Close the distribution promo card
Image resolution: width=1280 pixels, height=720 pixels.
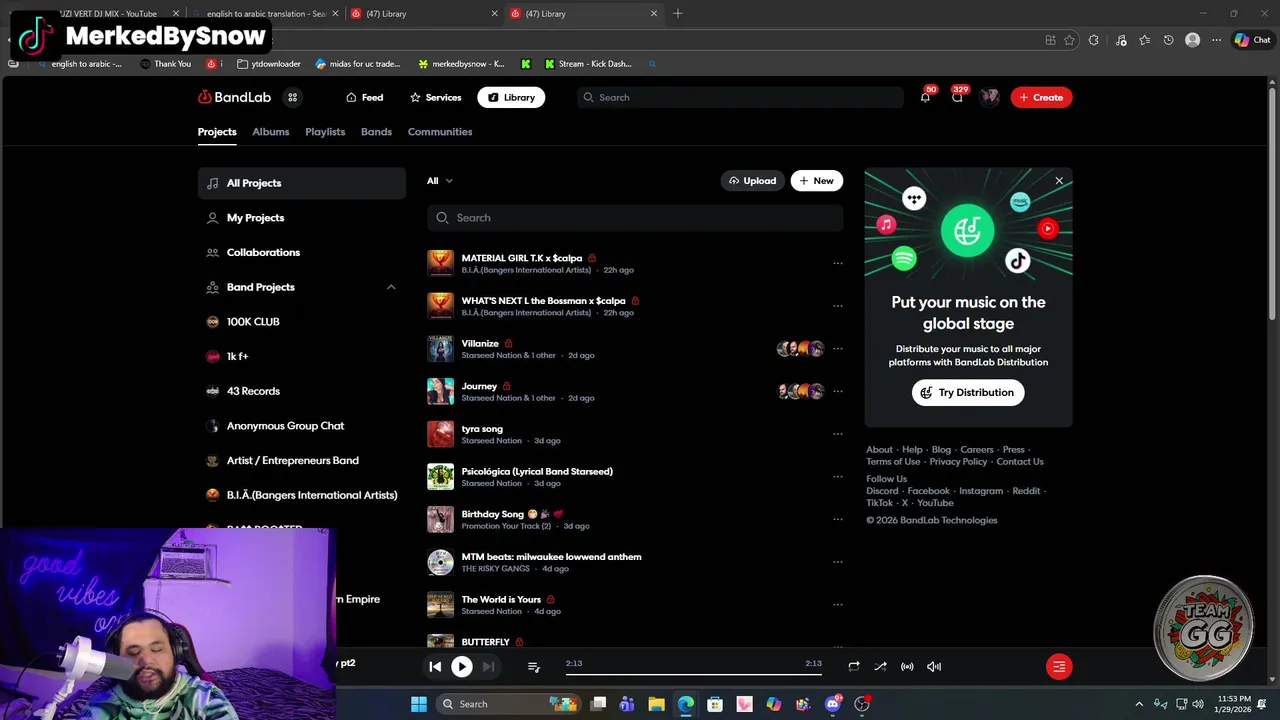(x=1059, y=181)
